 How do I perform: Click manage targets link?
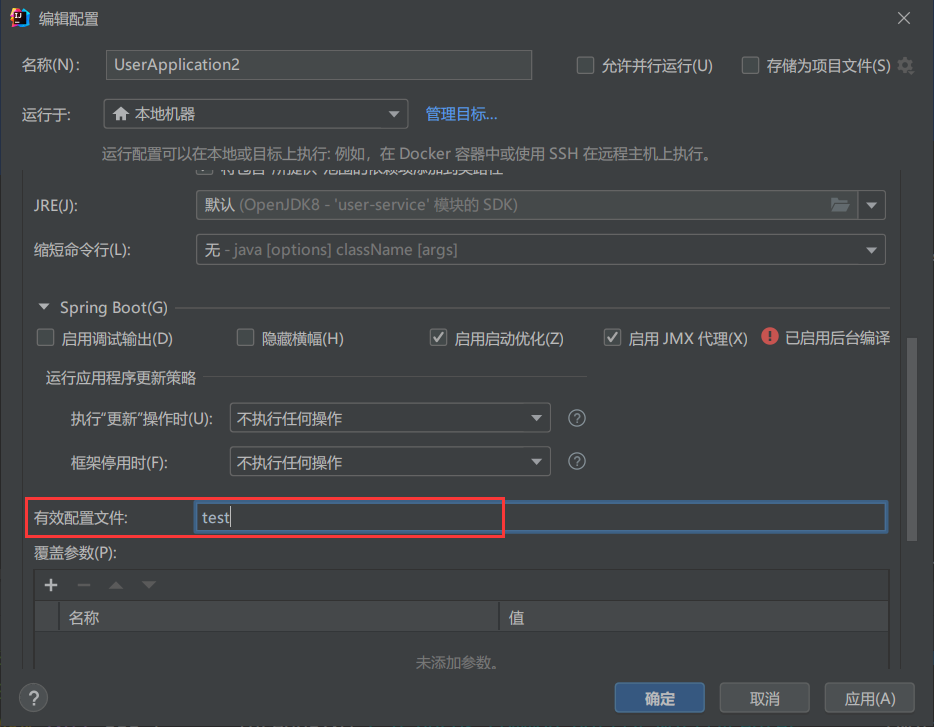461,114
